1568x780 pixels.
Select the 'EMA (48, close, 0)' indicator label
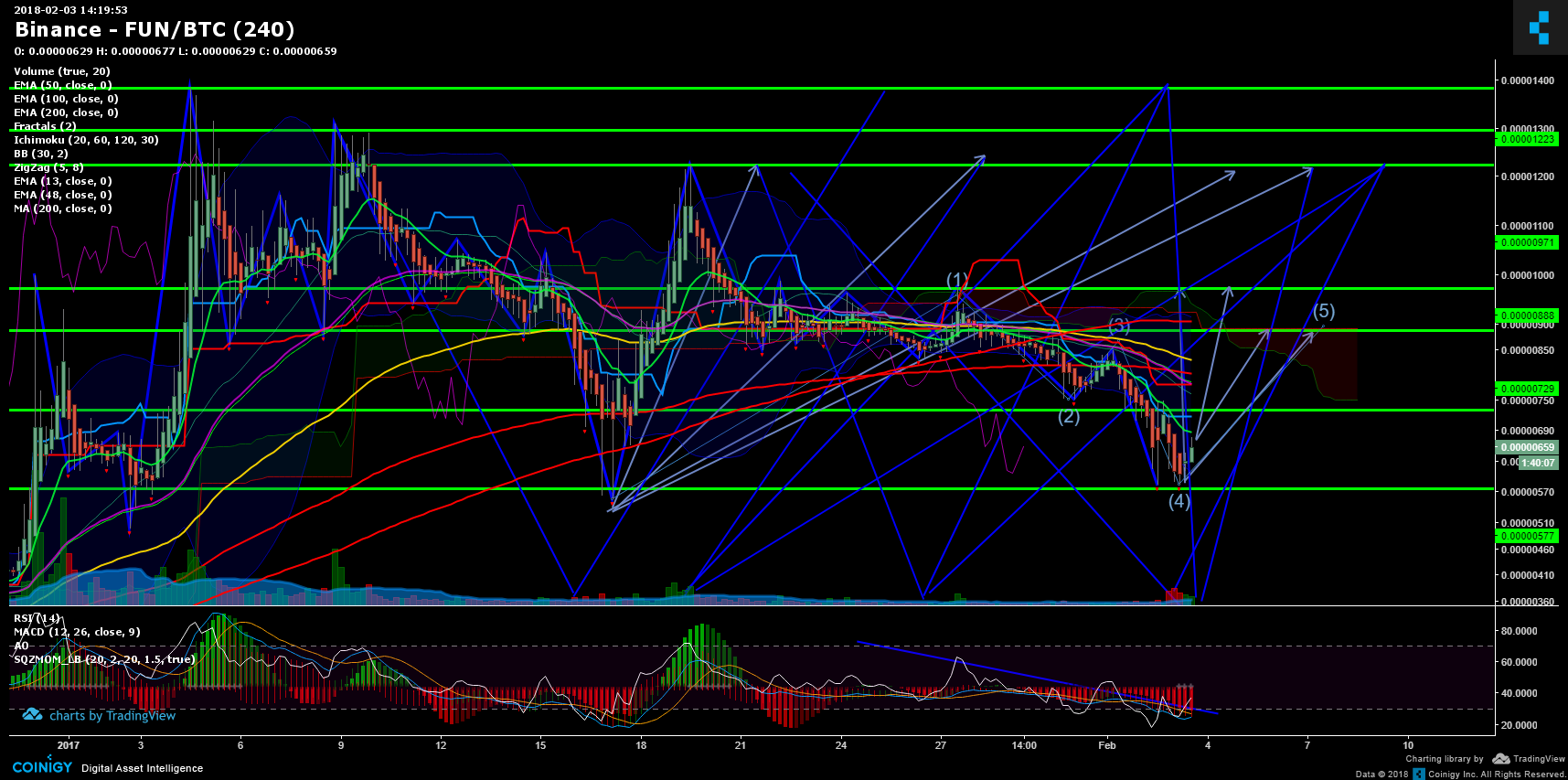[x=63, y=195]
